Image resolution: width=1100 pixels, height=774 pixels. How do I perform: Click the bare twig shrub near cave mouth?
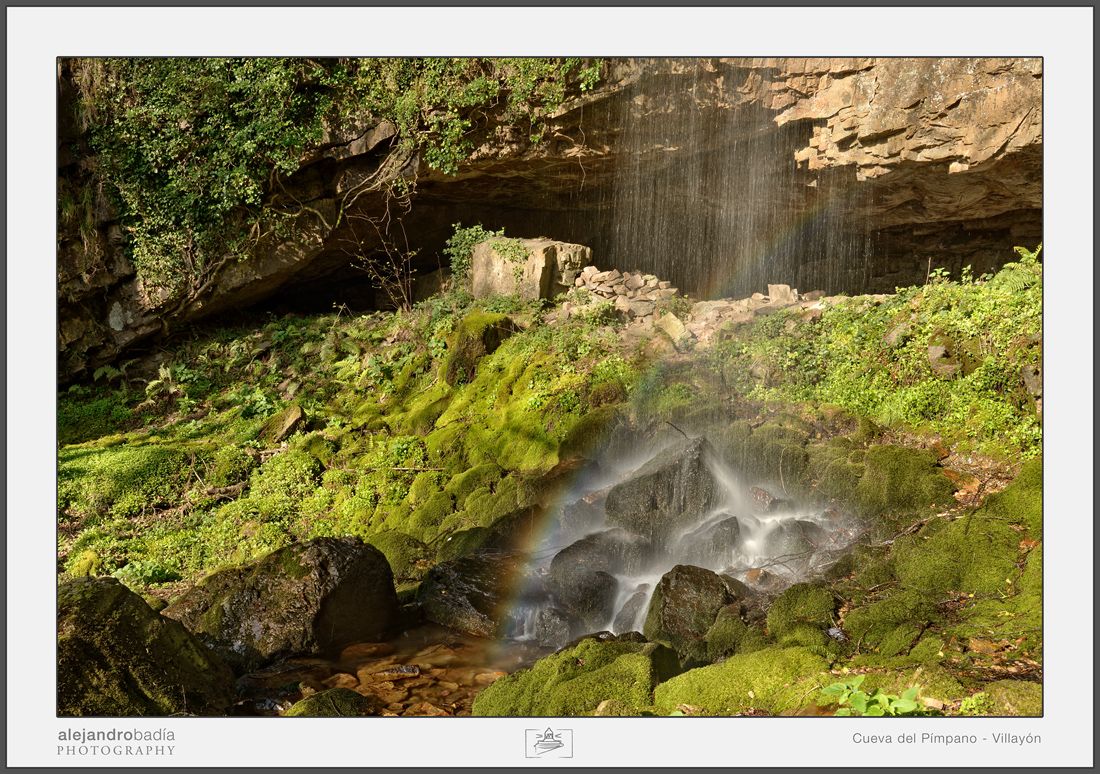[x=384, y=260]
